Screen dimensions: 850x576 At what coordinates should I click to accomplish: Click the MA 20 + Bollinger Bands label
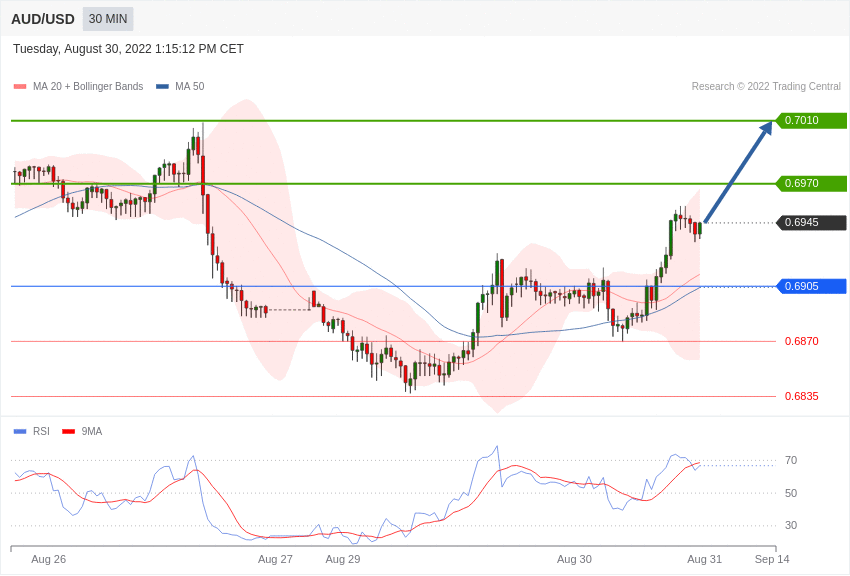click(x=88, y=87)
